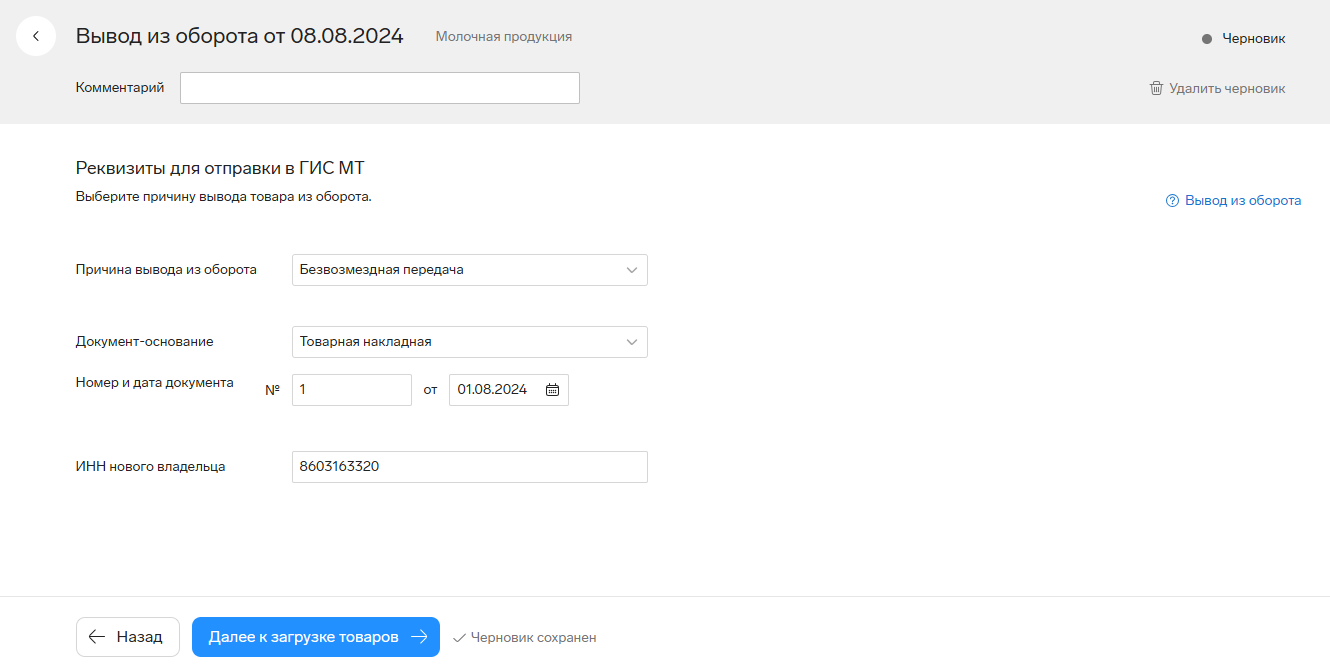The image size is (1330, 672).
Task: Open the calendar icon in date field
Action: point(552,390)
